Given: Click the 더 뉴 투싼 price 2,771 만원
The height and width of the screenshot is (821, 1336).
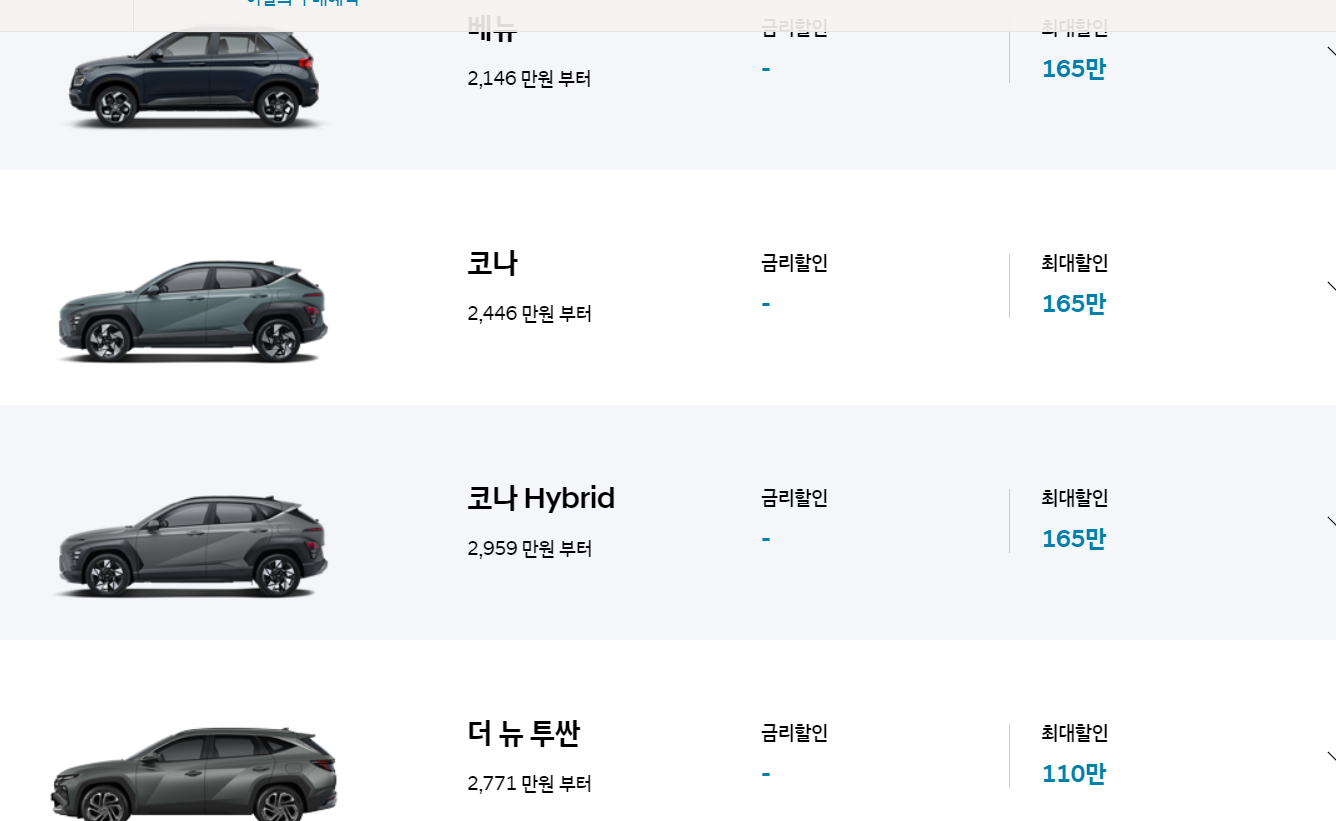Looking at the screenshot, I should 528,783.
